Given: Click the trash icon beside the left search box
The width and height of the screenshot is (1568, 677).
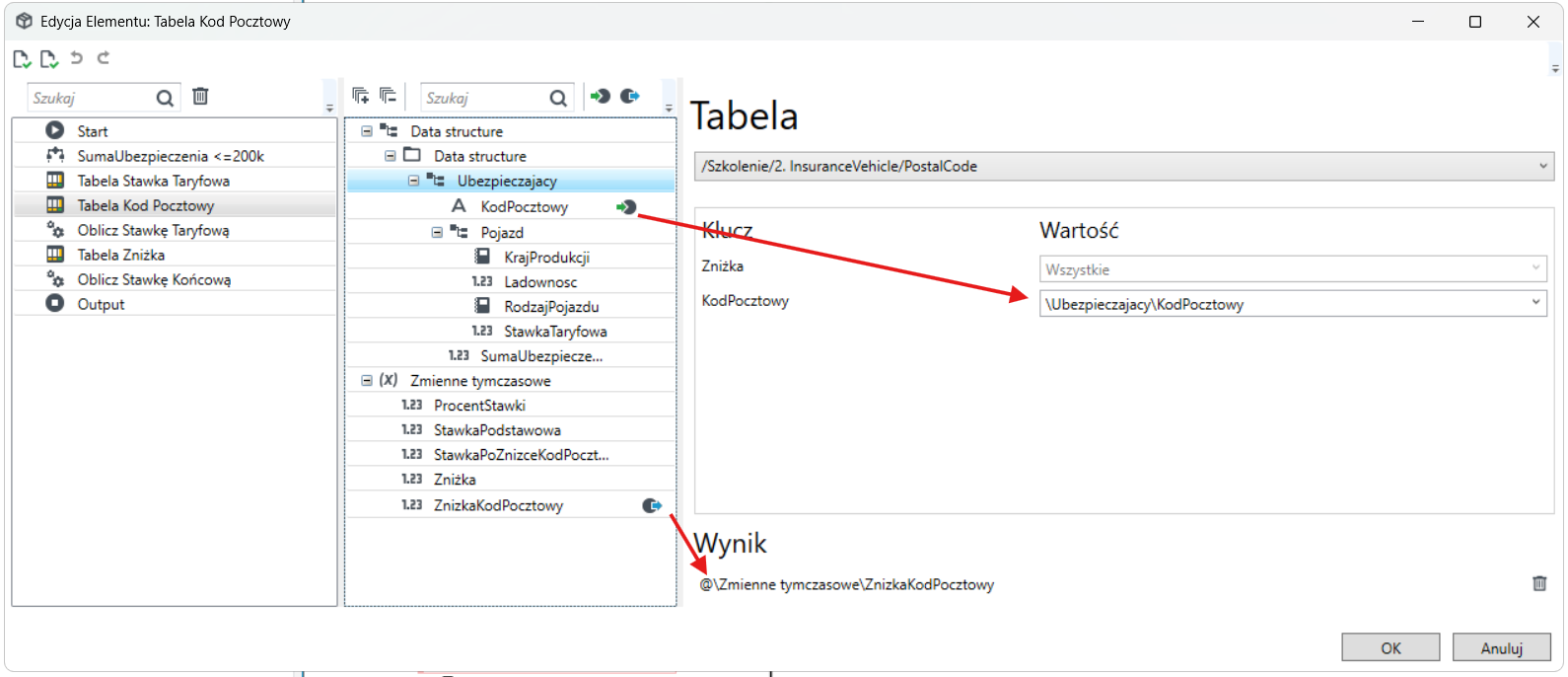Looking at the screenshot, I should click(200, 97).
